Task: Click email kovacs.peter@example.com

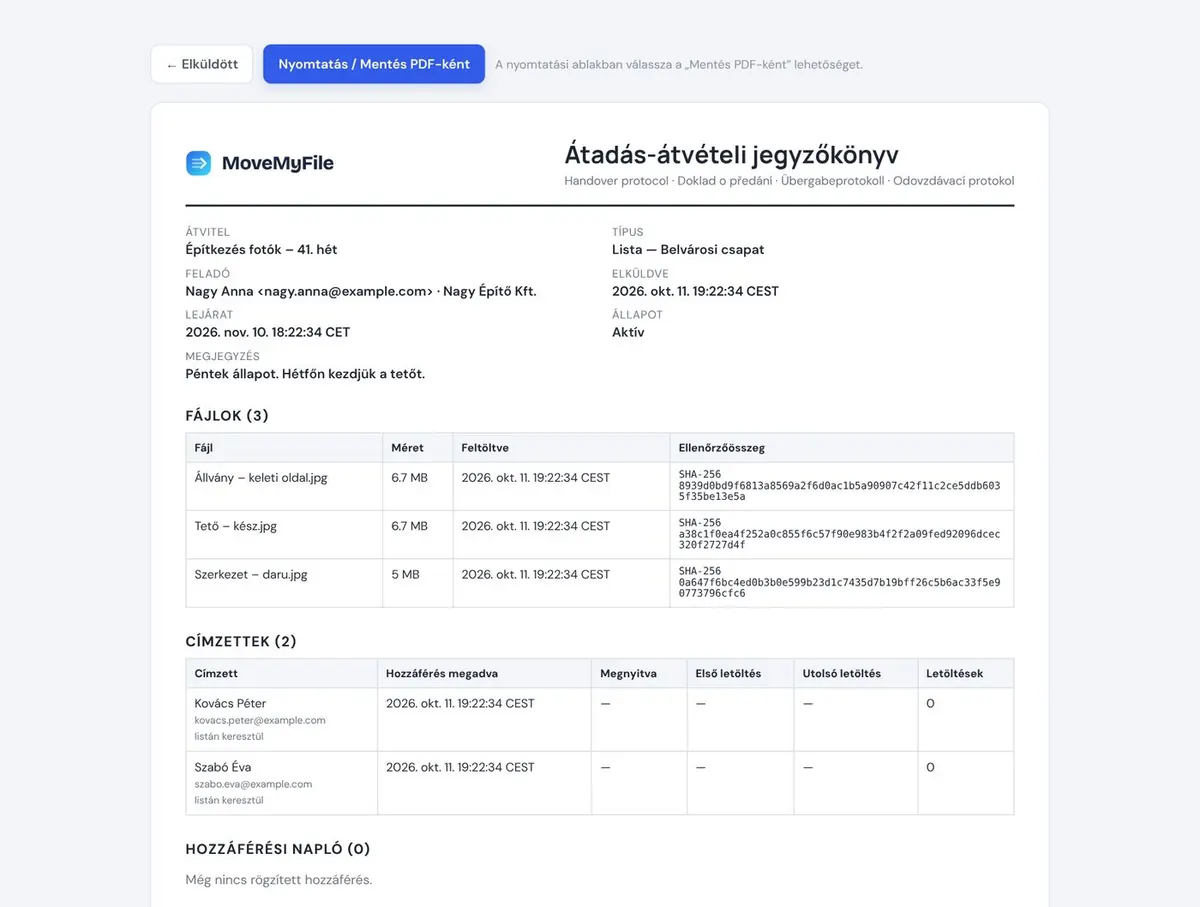Action: pos(260,720)
